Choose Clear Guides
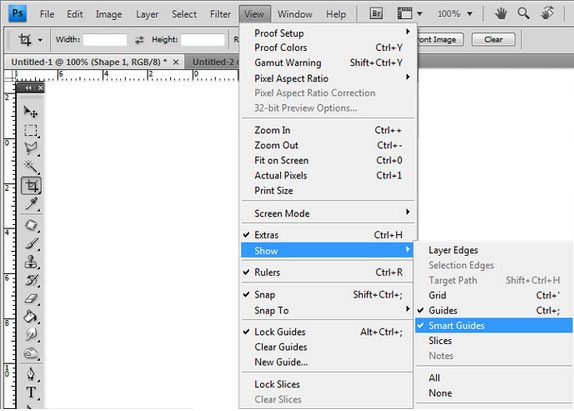This screenshot has height=411, width=574. (327, 347)
